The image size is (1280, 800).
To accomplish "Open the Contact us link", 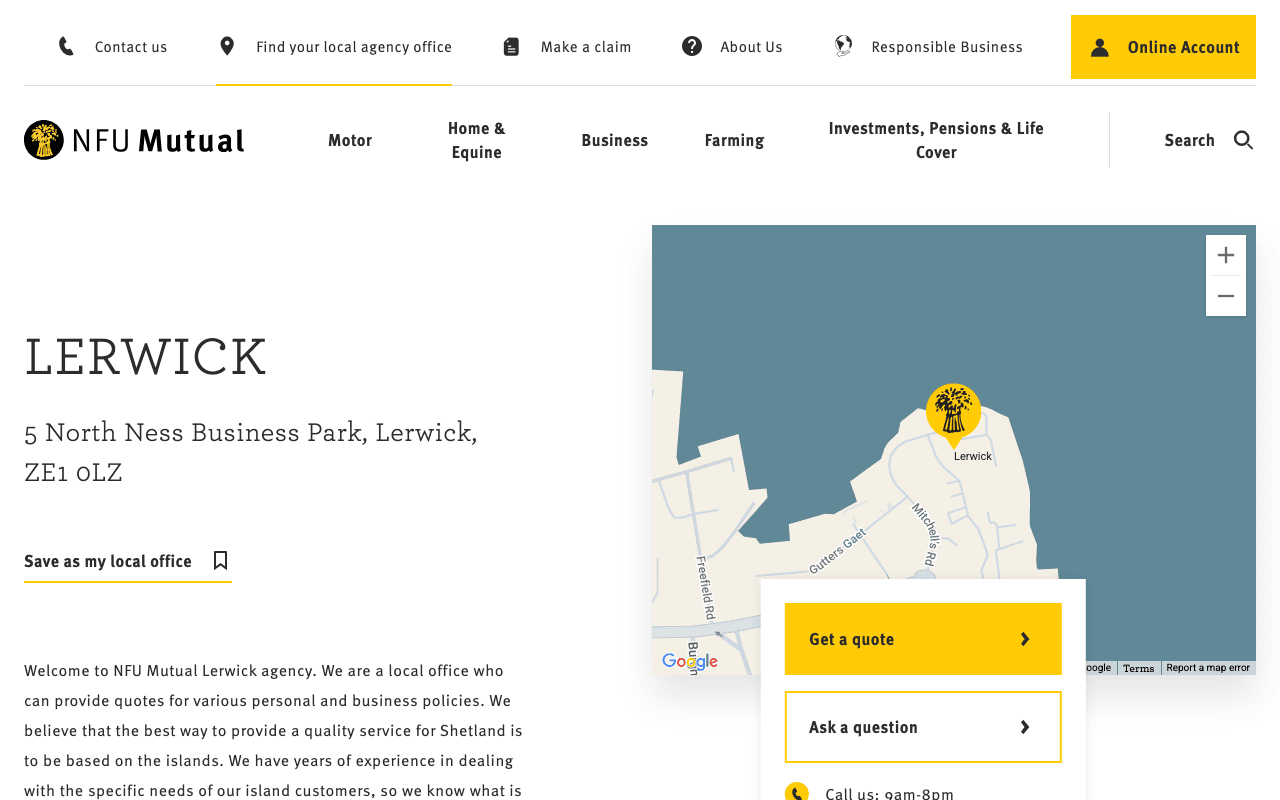I will tap(131, 47).
